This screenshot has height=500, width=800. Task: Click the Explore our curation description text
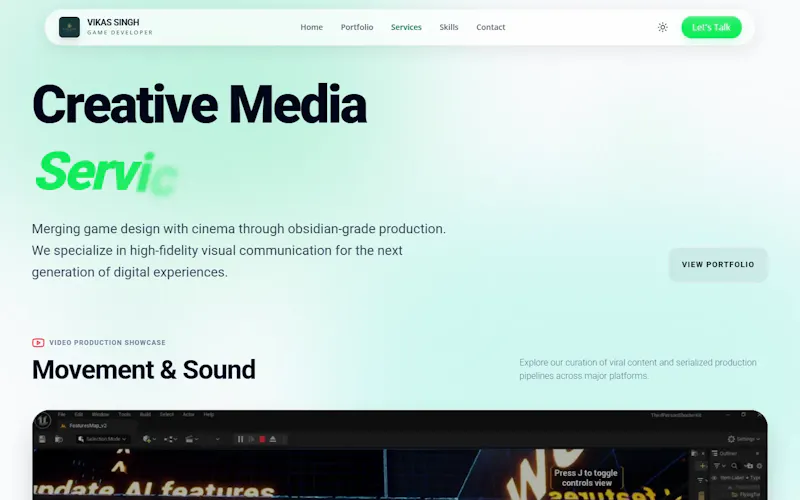tap(638, 369)
